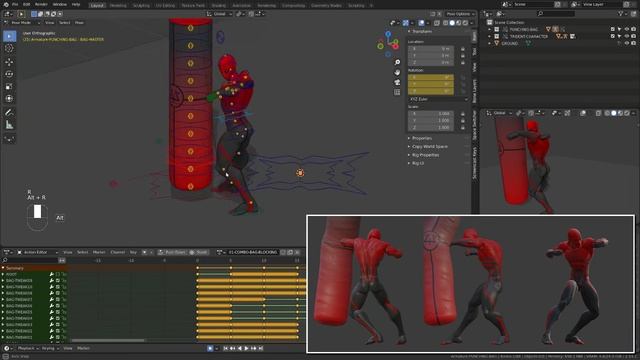Click the Blender logo menu icon

(6, 4)
